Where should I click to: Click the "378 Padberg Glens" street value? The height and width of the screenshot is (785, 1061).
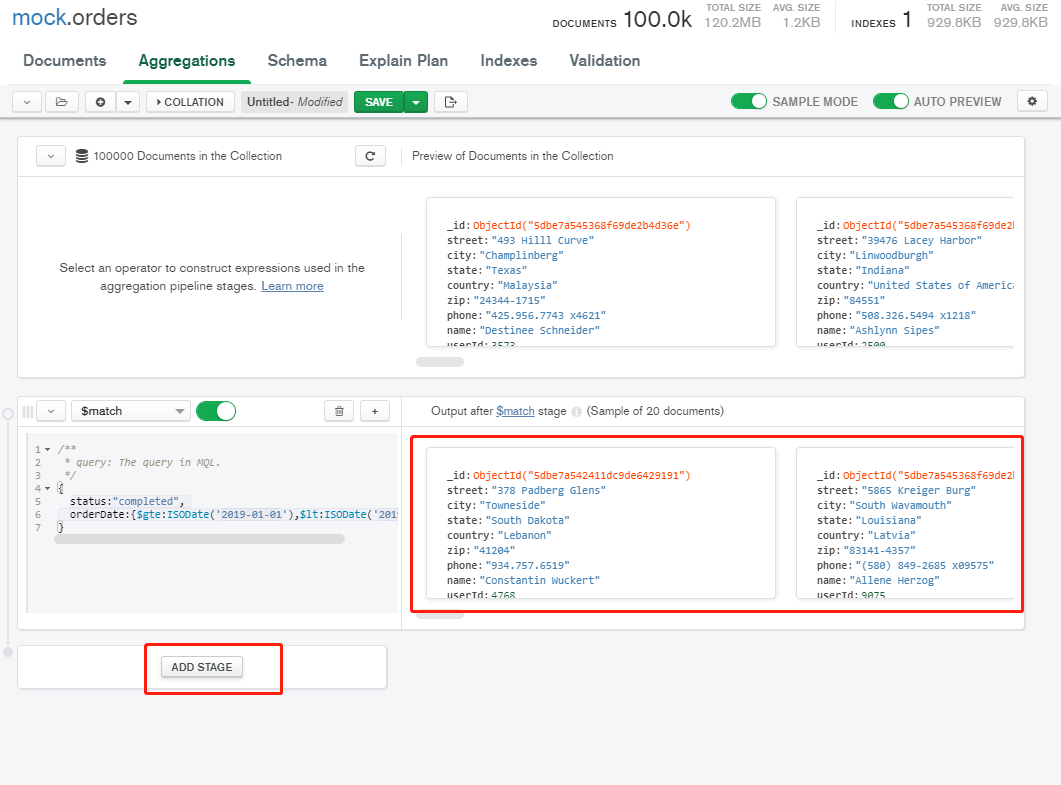click(x=549, y=491)
